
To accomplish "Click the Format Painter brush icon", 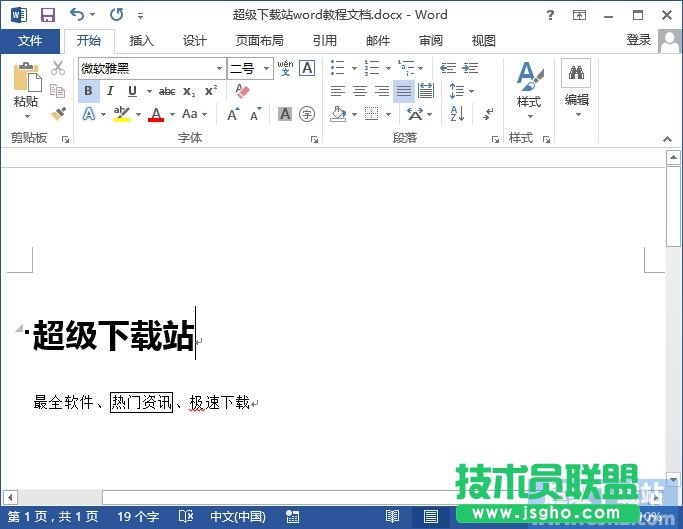I will (58, 114).
